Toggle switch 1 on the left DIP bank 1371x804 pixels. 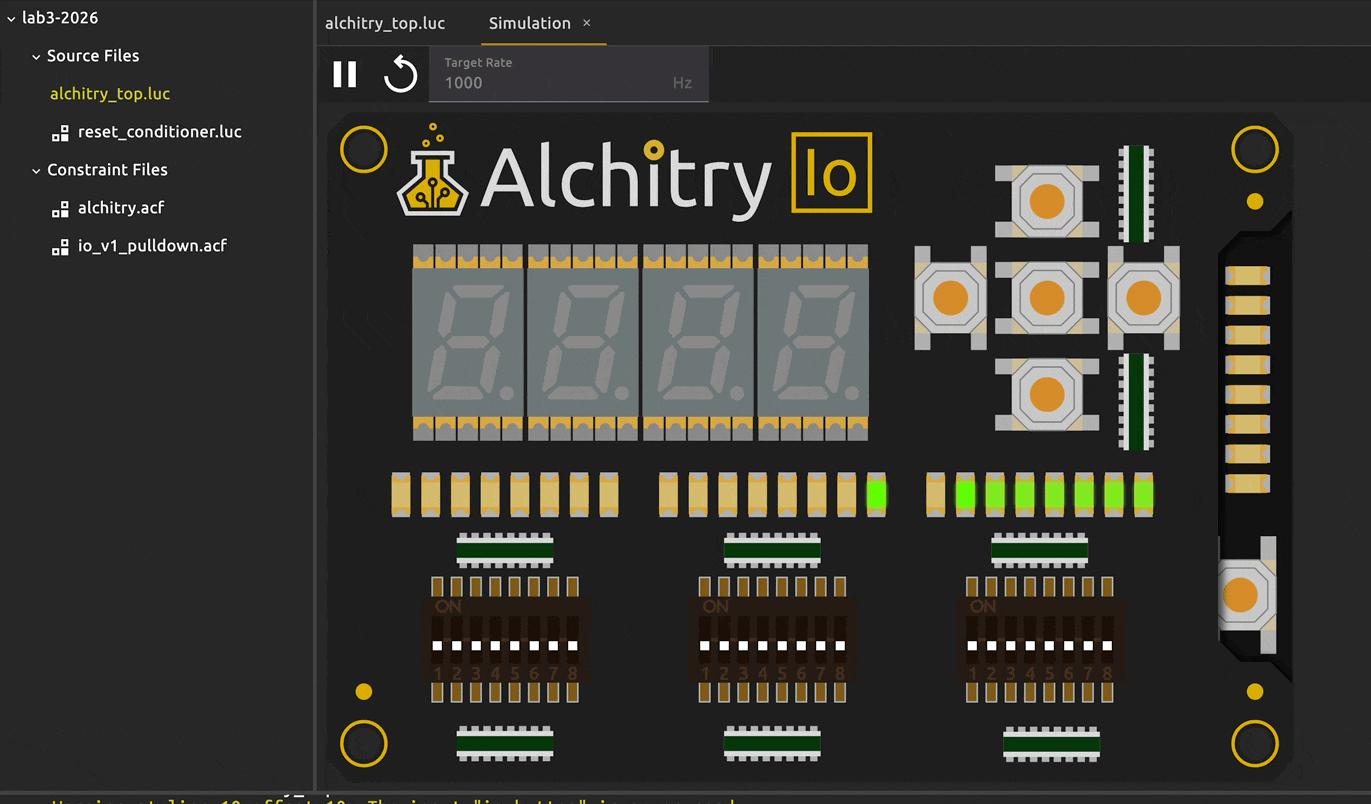click(x=437, y=646)
